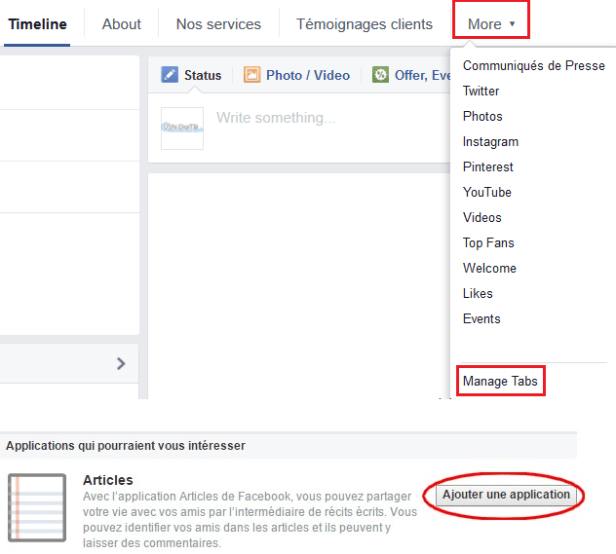
Task: Click the Photo / Video composer link
Action: pyautogui.click(x=308, y=75)
